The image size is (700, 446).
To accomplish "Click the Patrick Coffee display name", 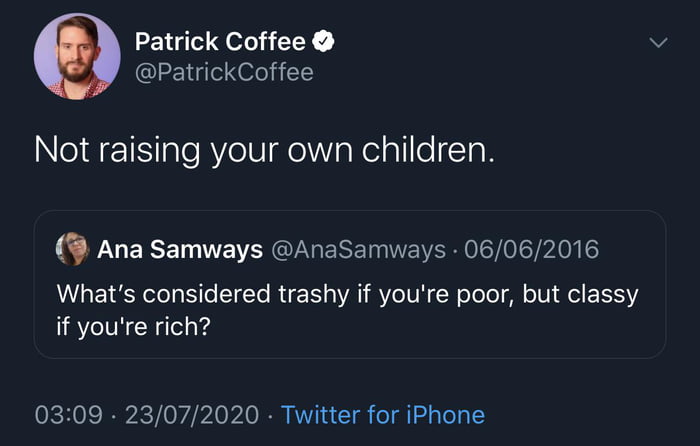I will (220, 42).
